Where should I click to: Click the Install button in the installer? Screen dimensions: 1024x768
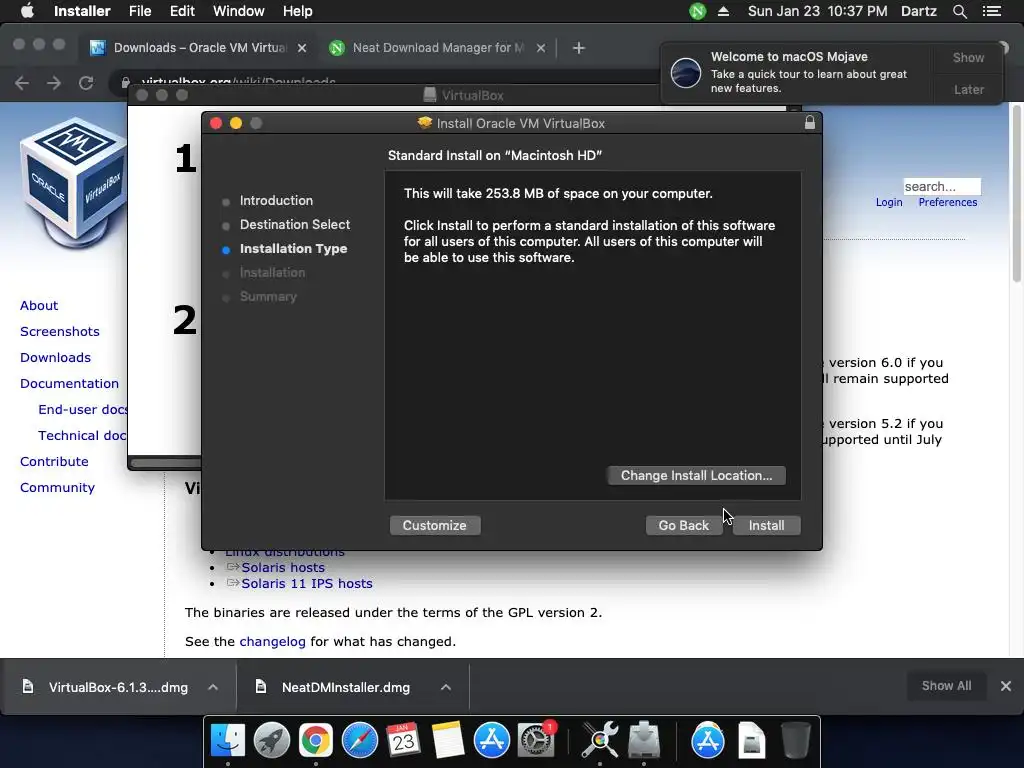coord(766,526)
